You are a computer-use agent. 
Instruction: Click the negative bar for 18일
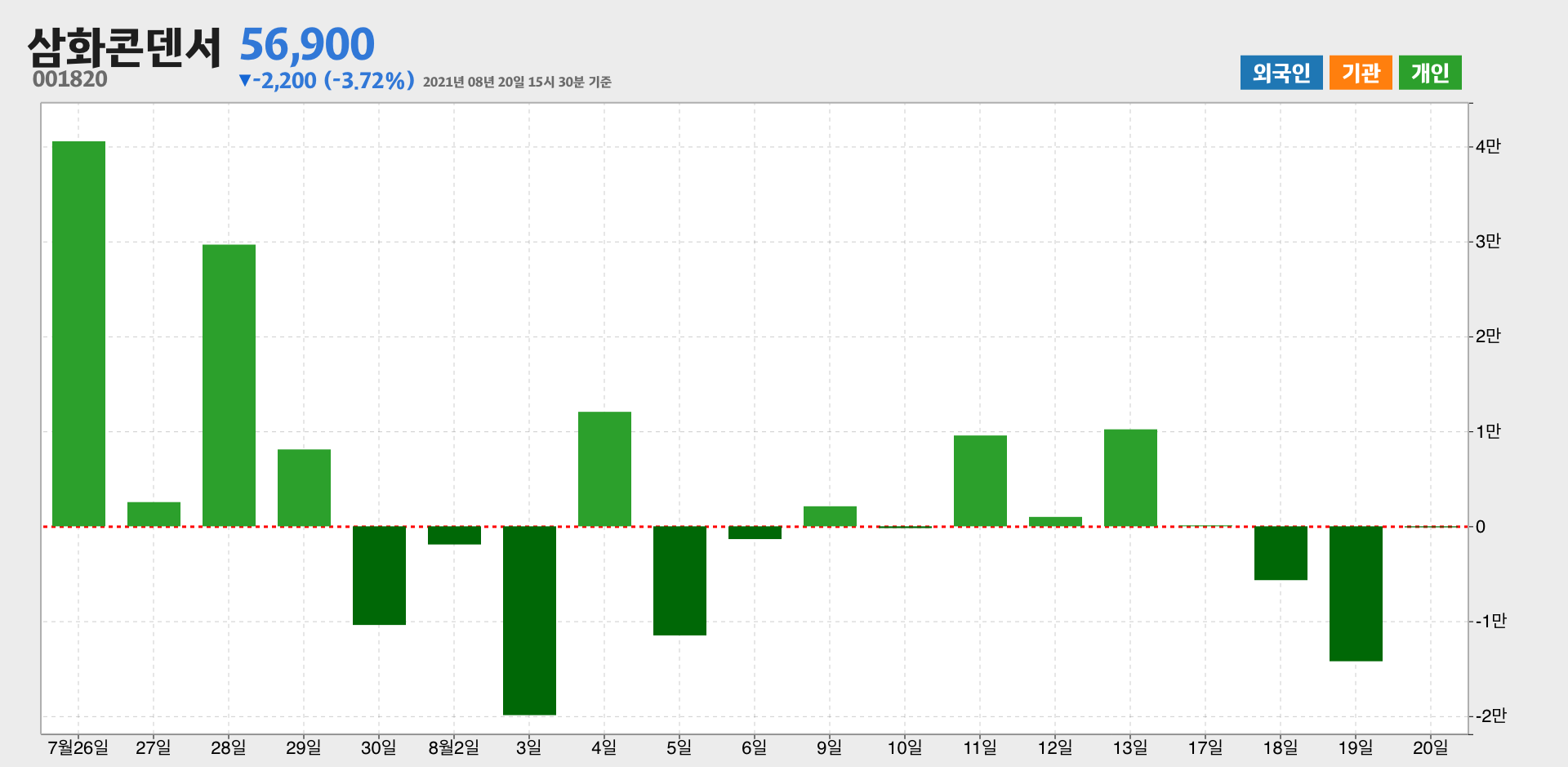pyautogui.click(x=1281, y=553)
